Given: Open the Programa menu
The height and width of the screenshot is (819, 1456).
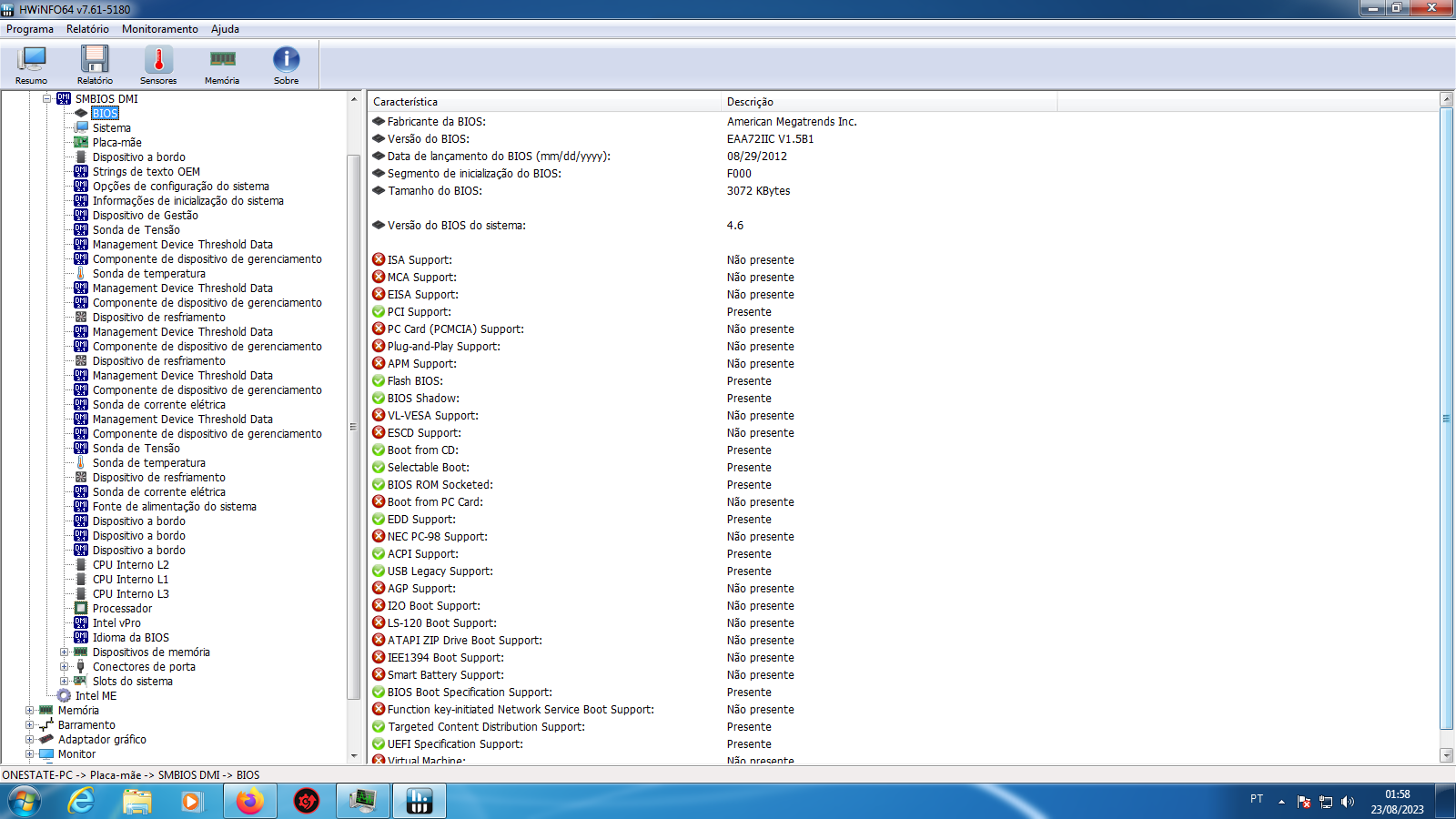Looking at the screenshot, I should [x=30, y=29].
